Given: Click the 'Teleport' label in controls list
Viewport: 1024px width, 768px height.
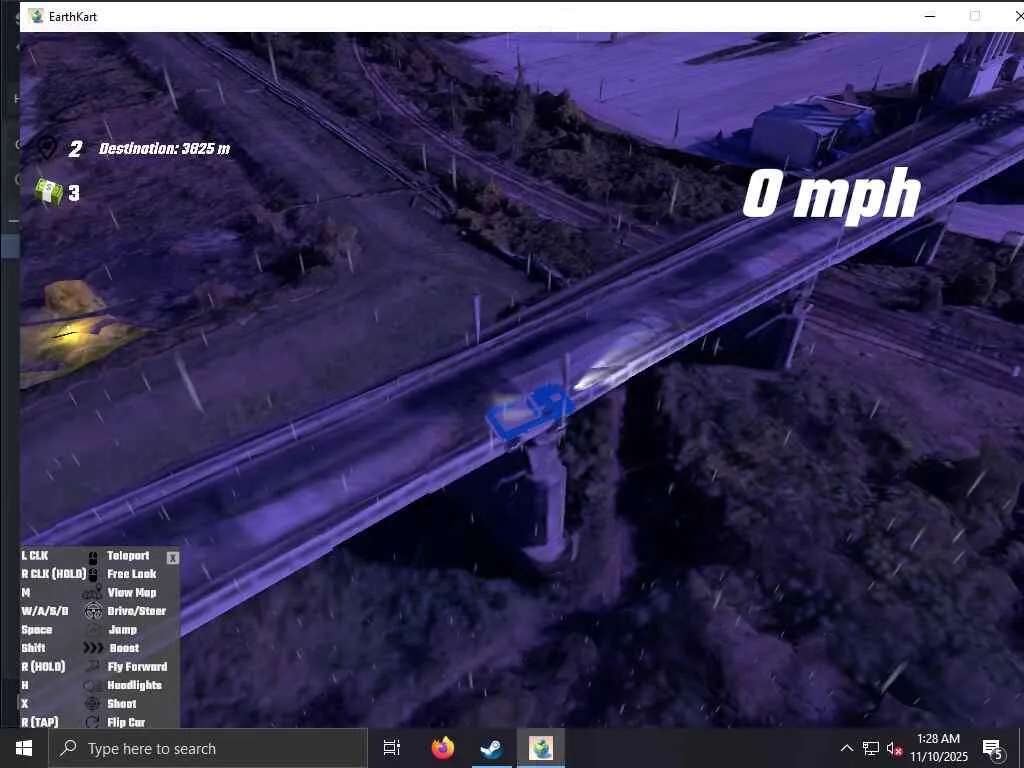Looking at the screenshot, I should click(x=128, y=556).
